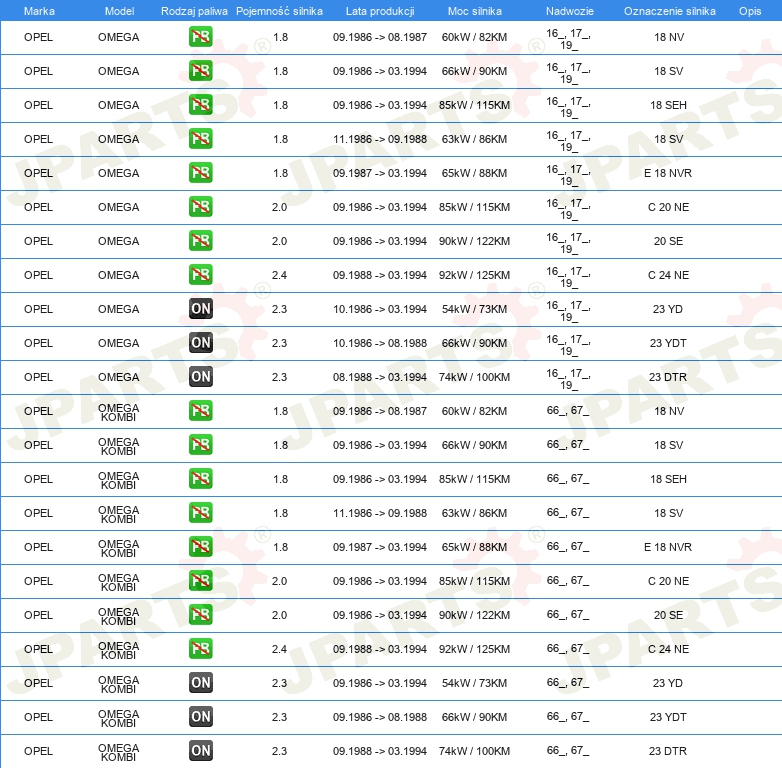Click the Opis column header
This screenshot has width=782, height=768.
click(750, 11)
